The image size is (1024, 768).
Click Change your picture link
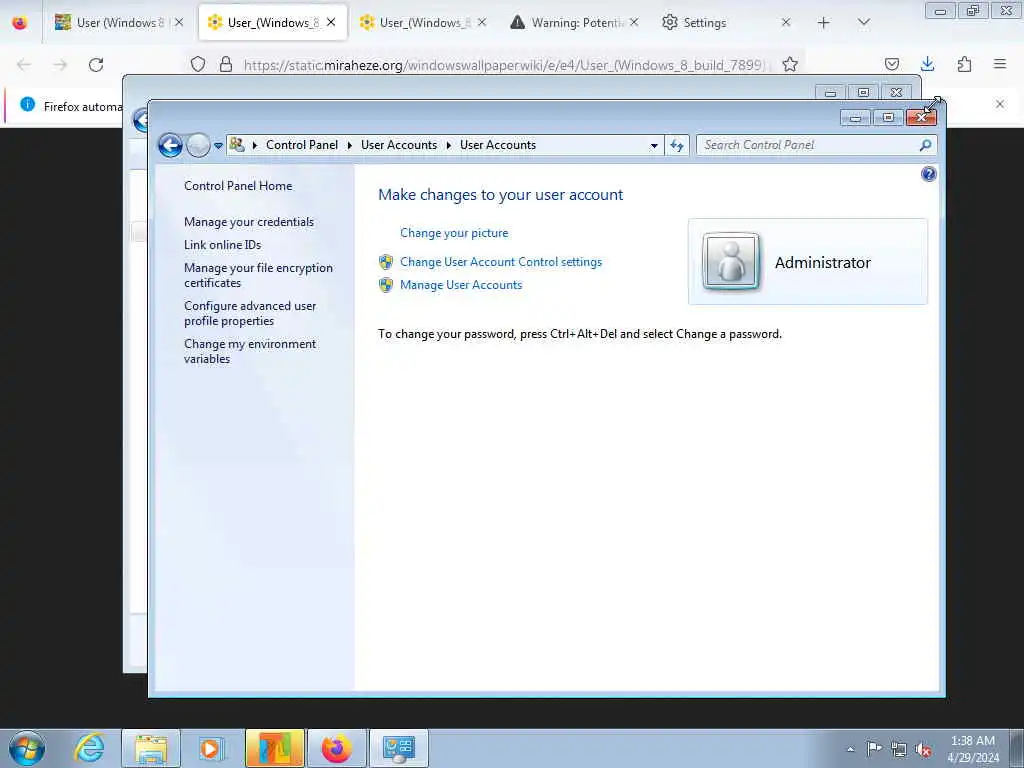454,233
